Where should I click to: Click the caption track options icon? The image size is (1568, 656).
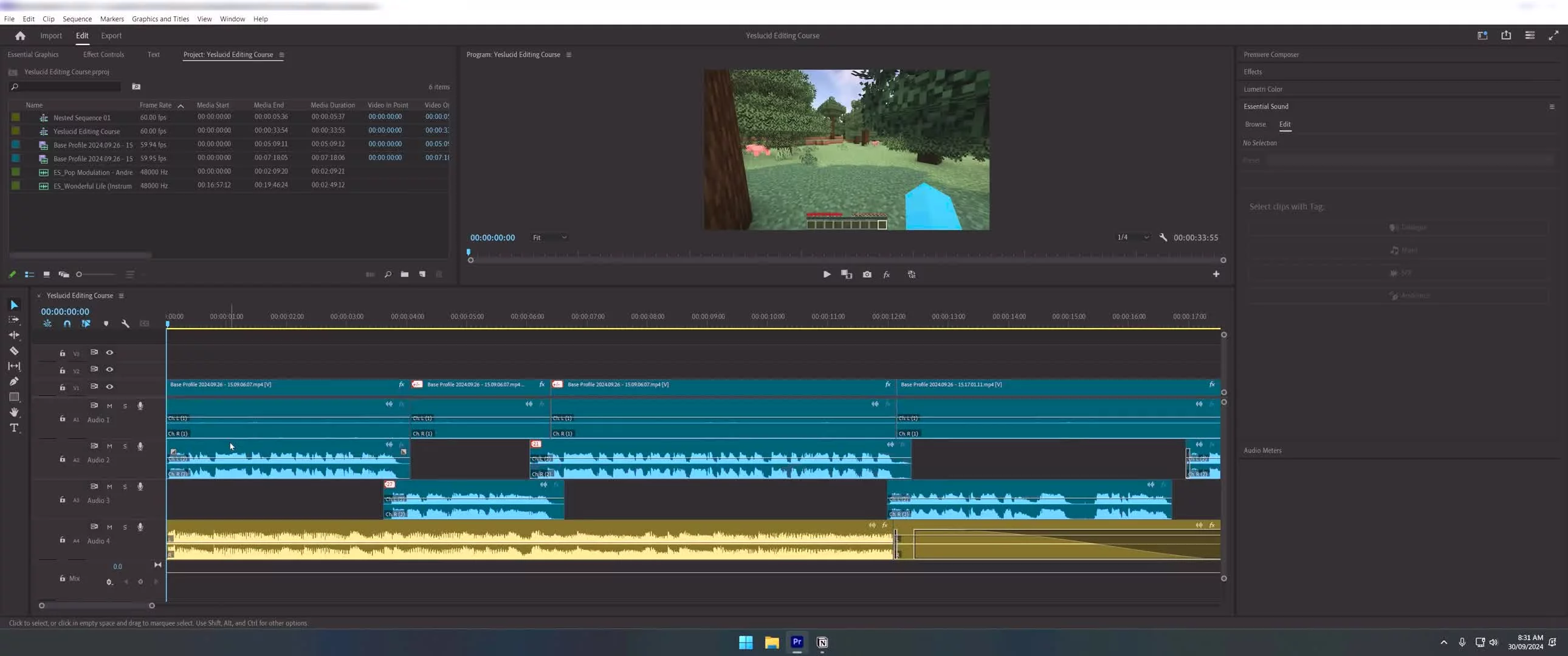tap(144, 324)
